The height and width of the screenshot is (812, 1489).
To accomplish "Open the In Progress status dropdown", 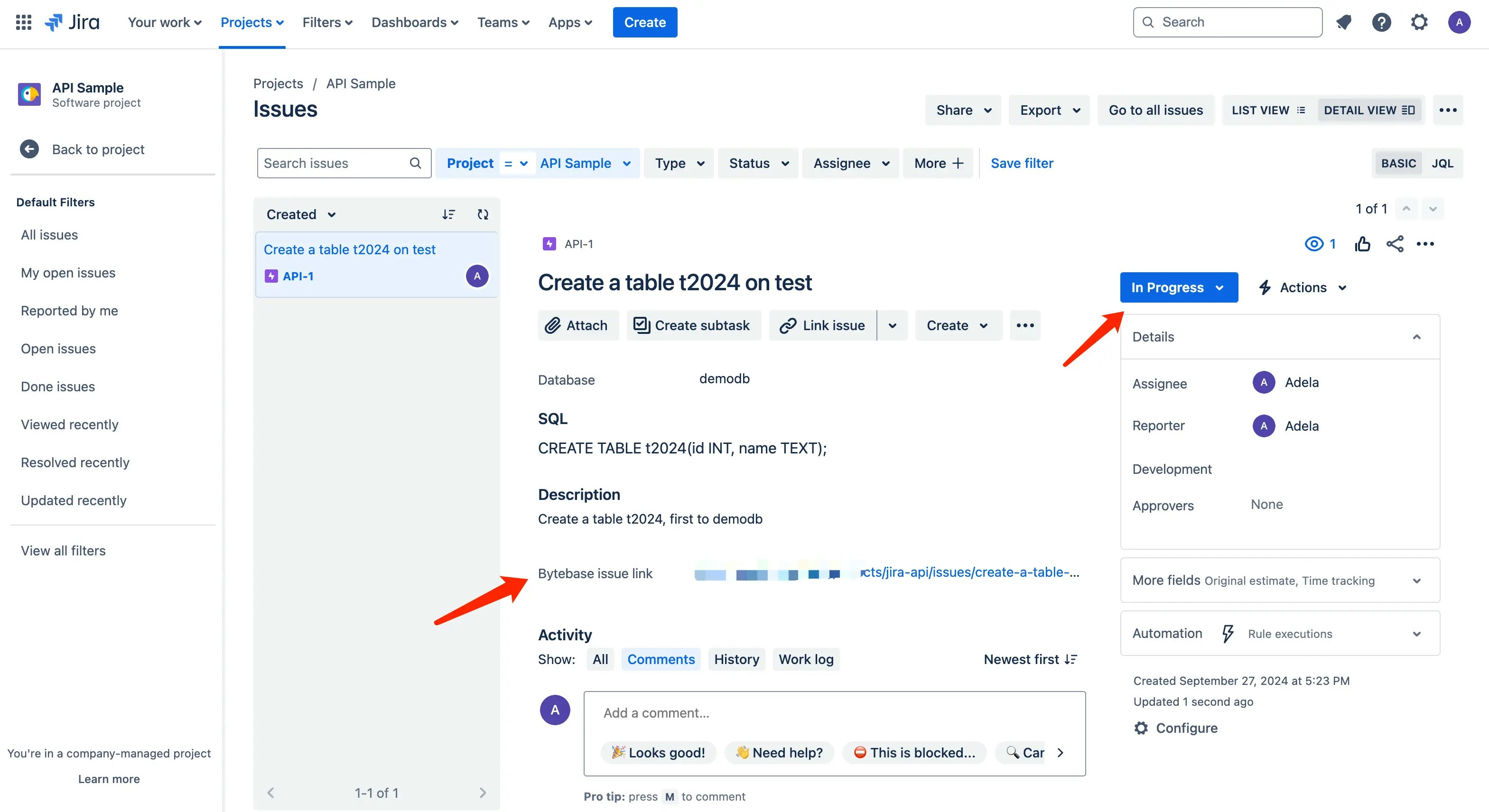I will tap(1179, 287).
